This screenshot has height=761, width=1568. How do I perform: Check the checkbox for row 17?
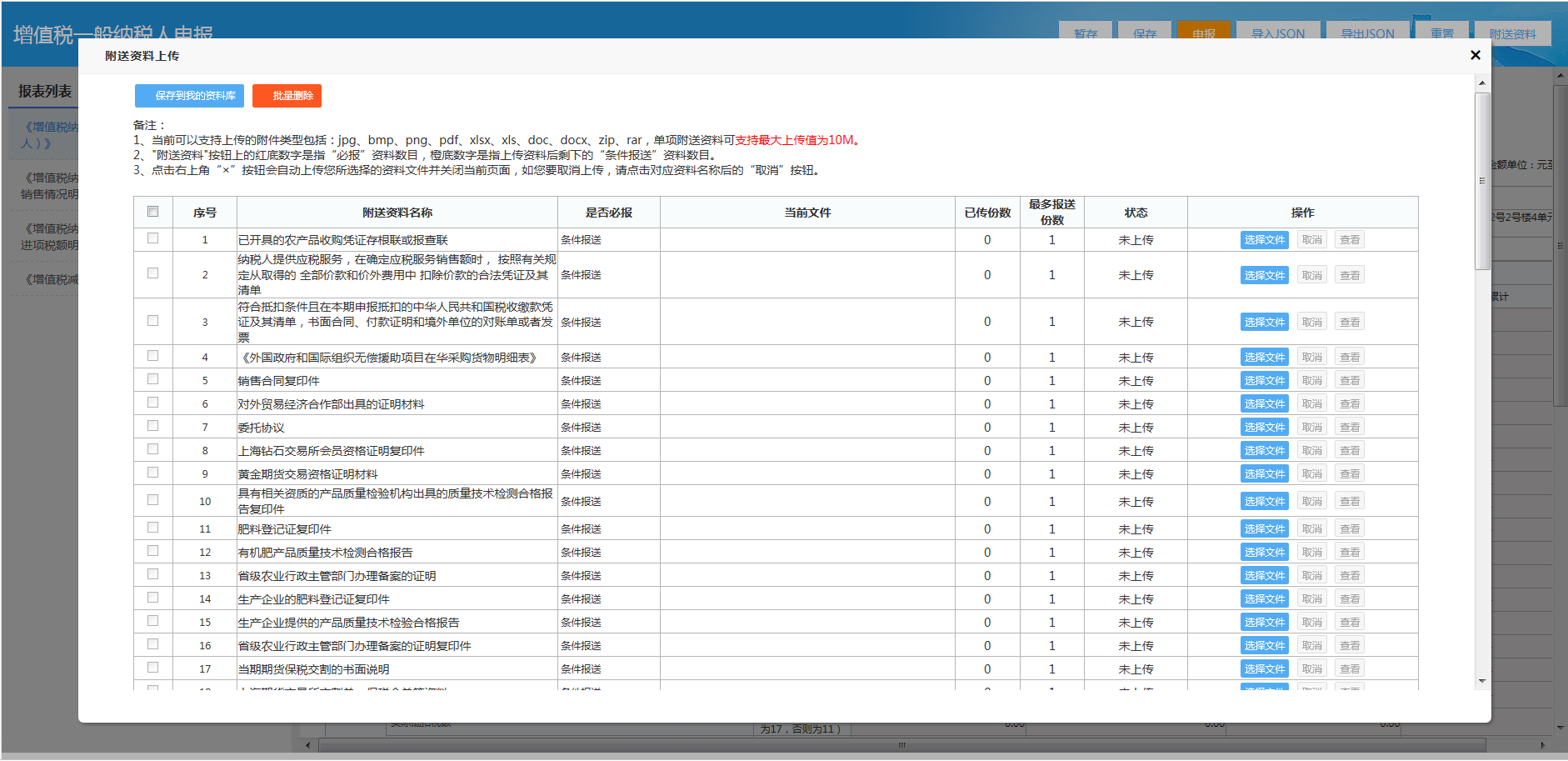point(152,668)
